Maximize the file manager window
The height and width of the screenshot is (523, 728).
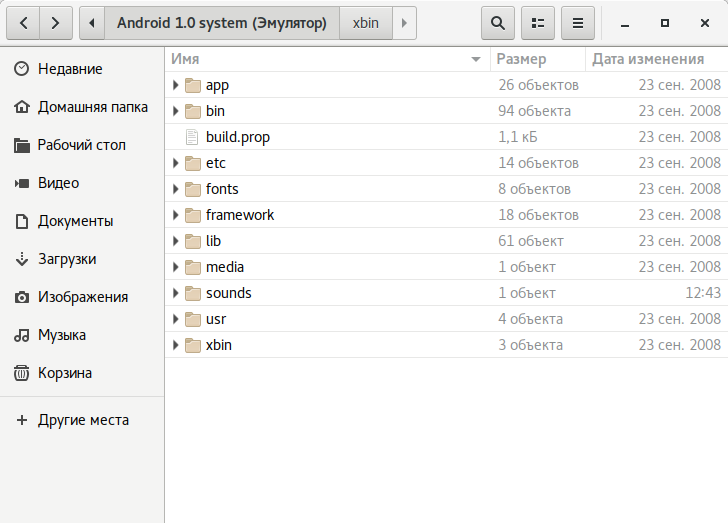pyautogui.click(x=665, y=23)
